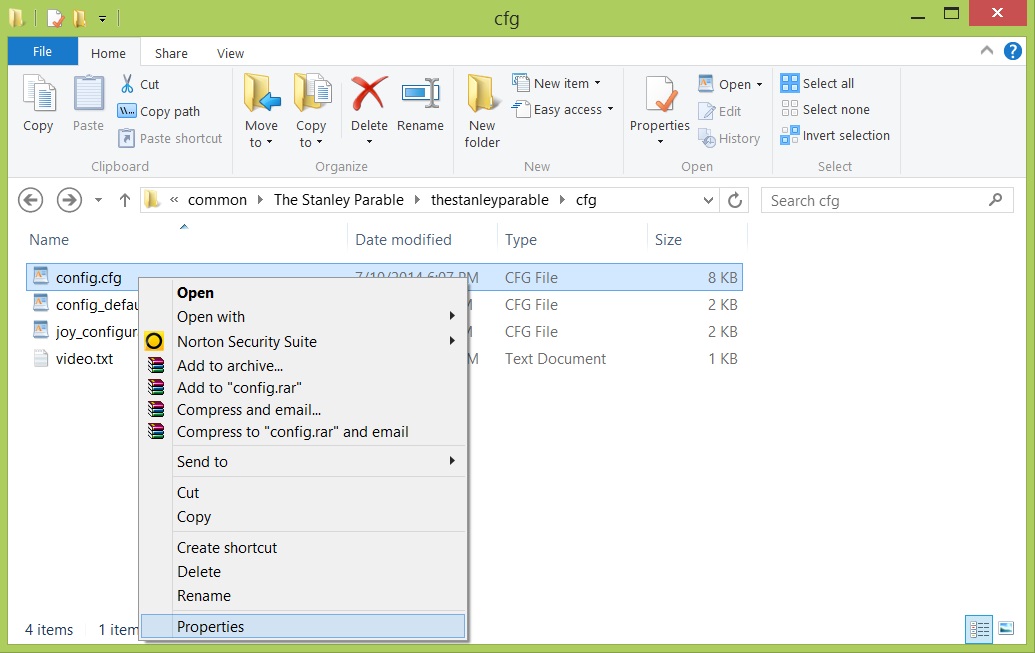Click thestanleyparable breadcrumb segment
Image resolution: width=1035 pixels, height=653 pixels.
(x=489, y=200)
